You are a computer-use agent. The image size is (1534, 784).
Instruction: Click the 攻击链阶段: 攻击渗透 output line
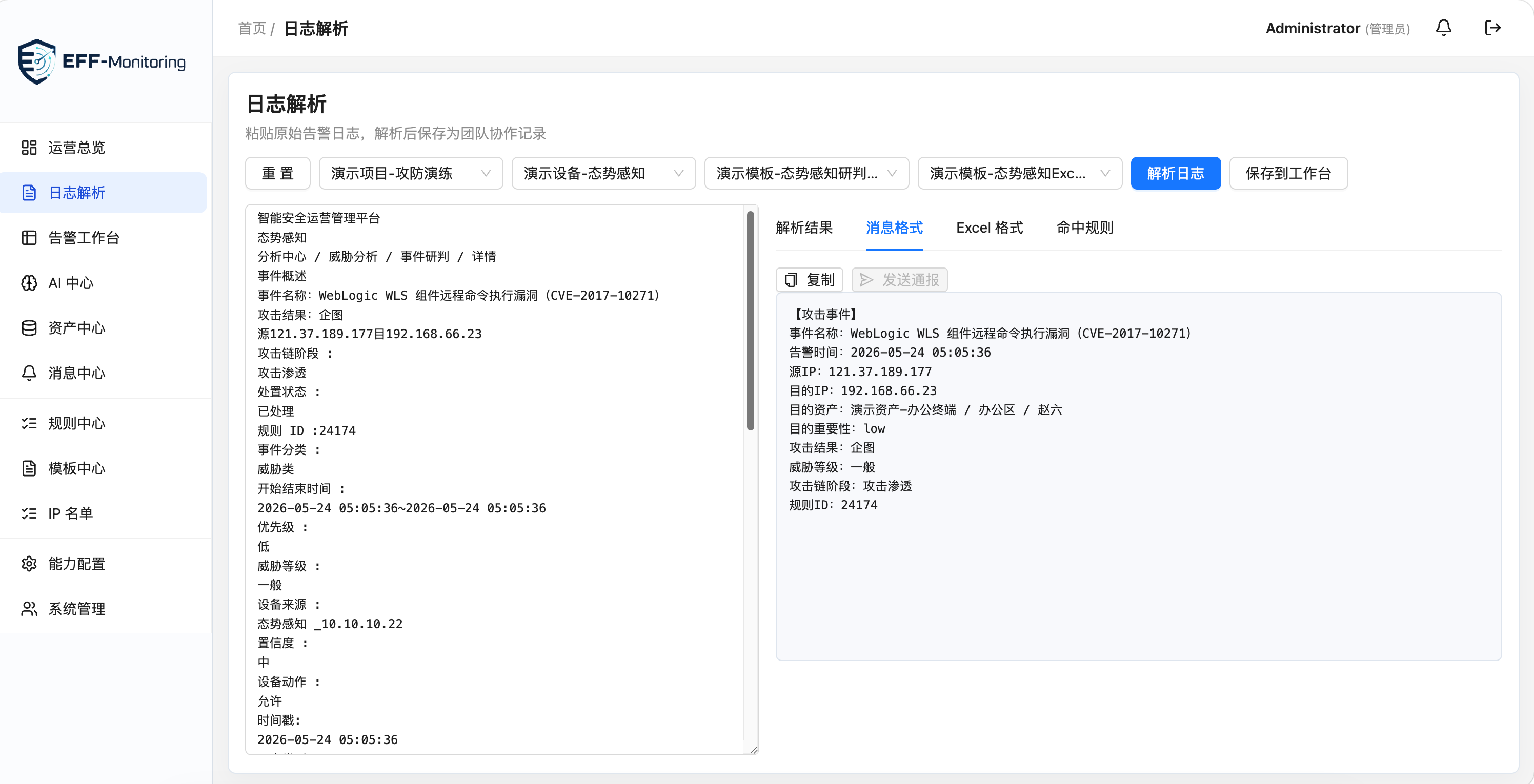(x=850, y=486)
